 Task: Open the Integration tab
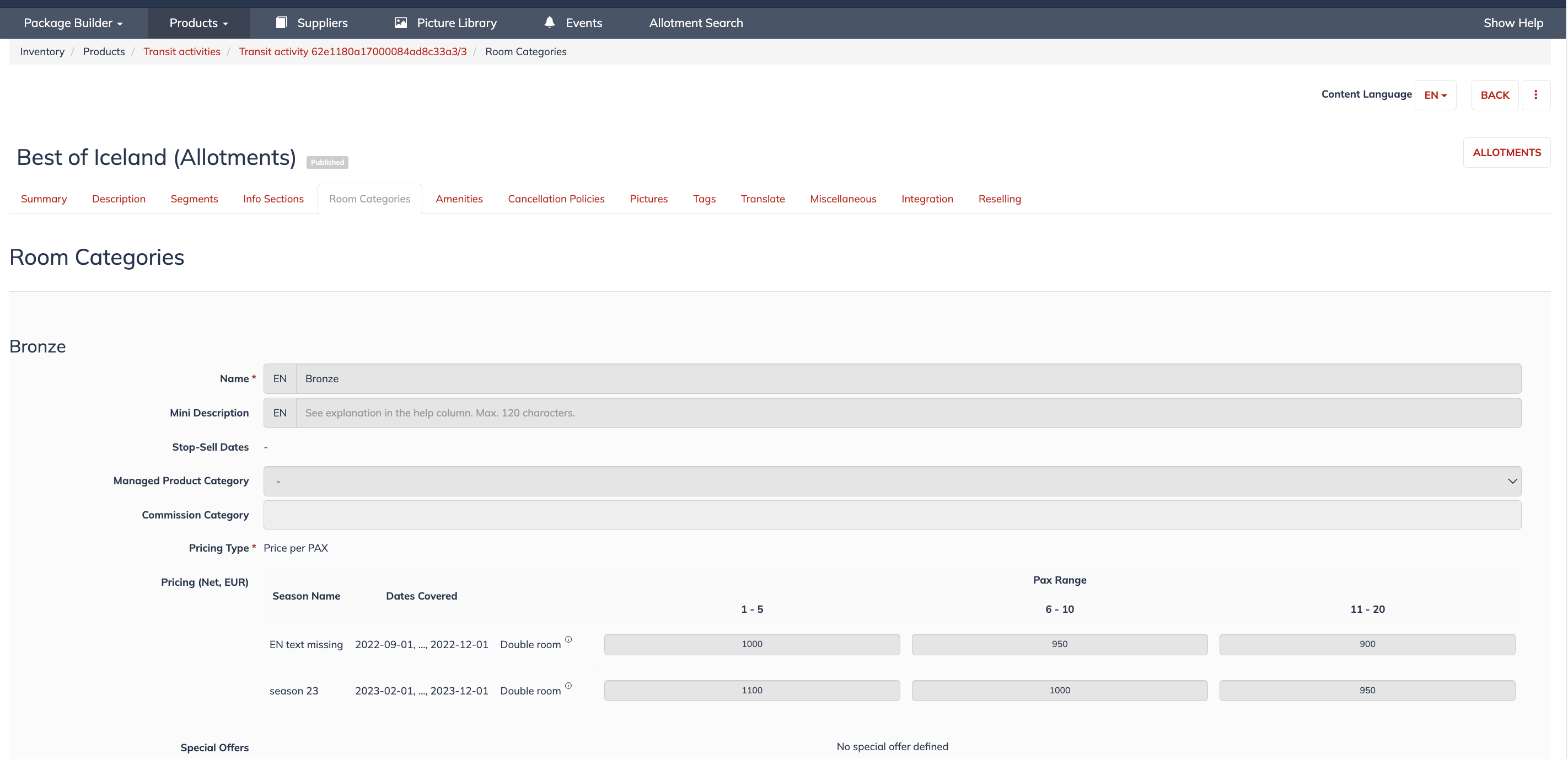927,199
